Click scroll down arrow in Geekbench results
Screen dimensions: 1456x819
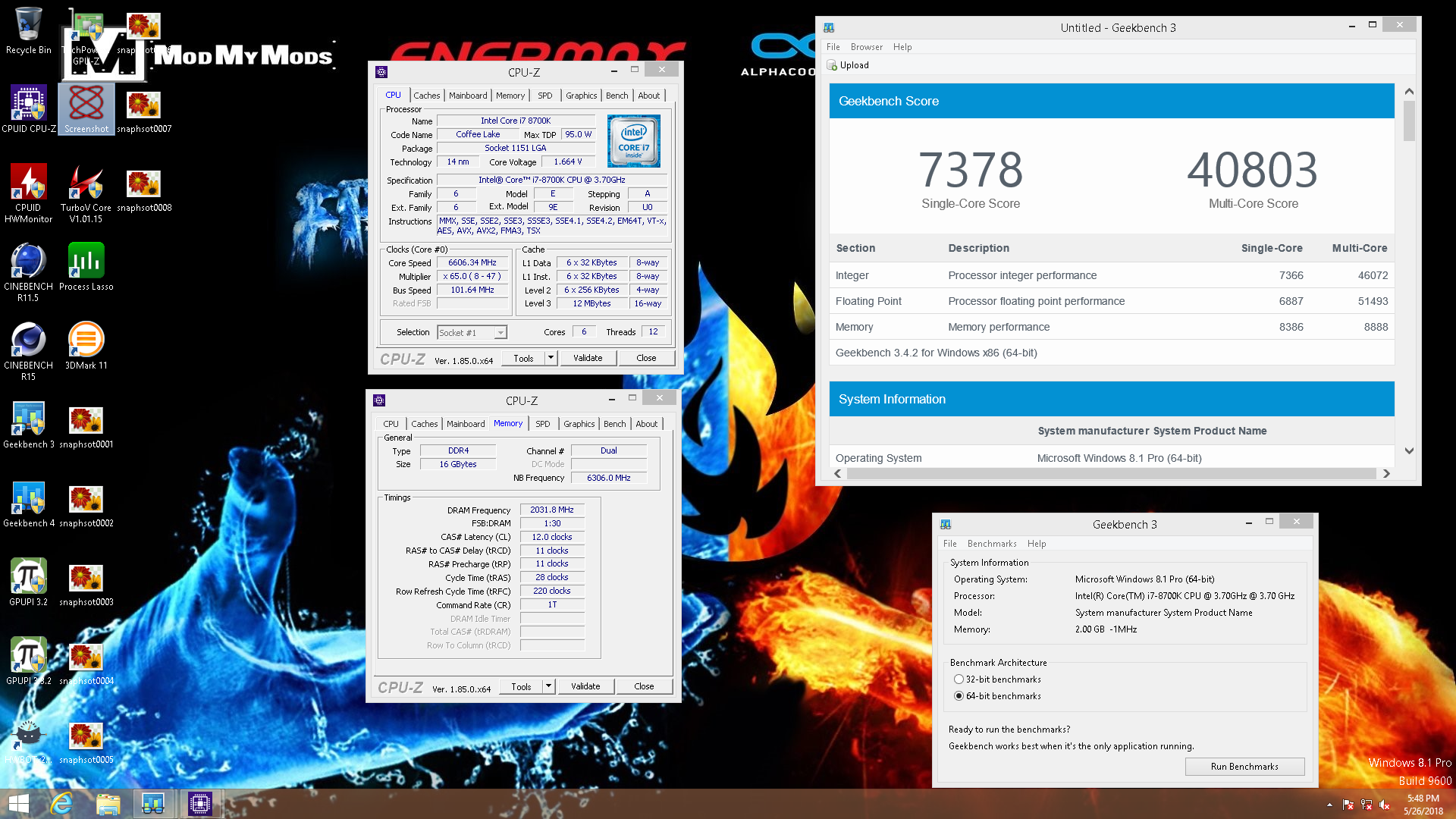pos(1409,450)
